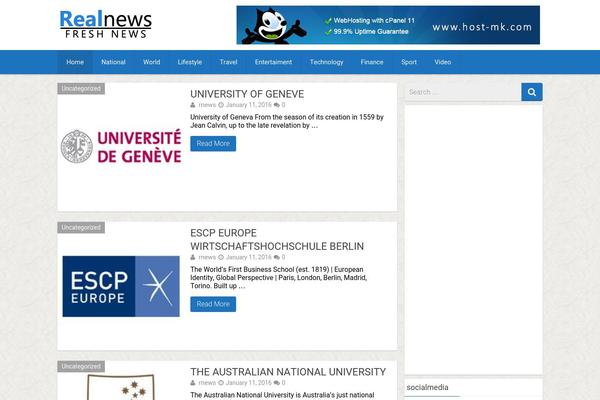Open the Entertaiment menu item
Image resolution: width=600 pixels, height=400 pixels.
point(274,62)
